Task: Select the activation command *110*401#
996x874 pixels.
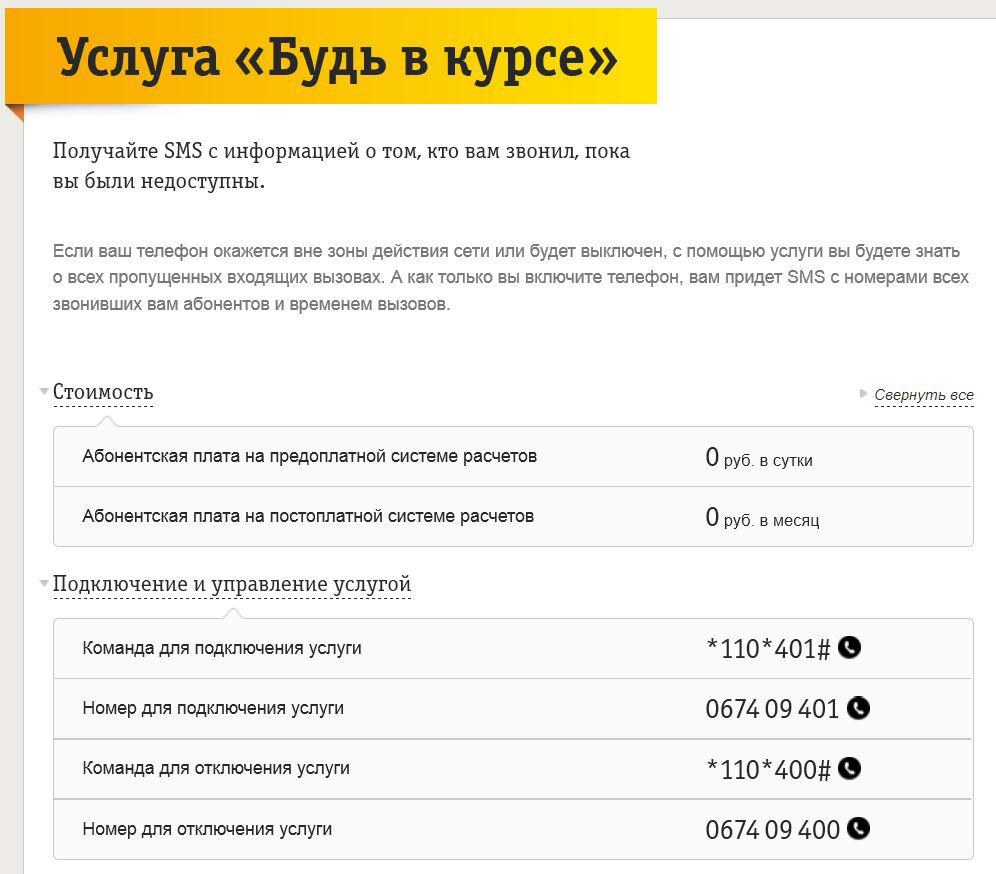Action: tap(768, 649)
